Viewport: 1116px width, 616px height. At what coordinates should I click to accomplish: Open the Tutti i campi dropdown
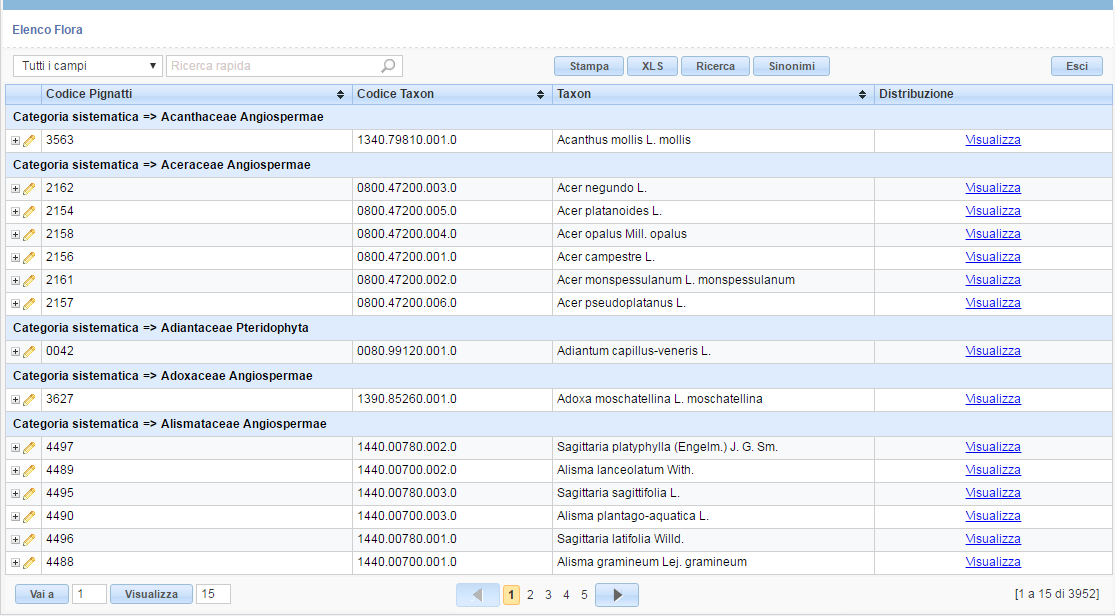88,66
